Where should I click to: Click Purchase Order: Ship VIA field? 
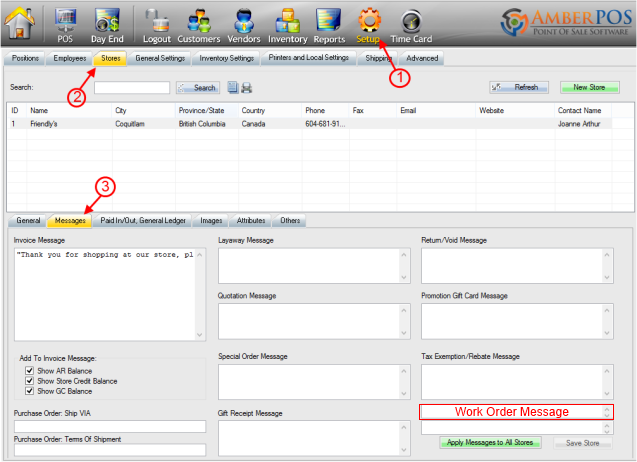[110, 426]
